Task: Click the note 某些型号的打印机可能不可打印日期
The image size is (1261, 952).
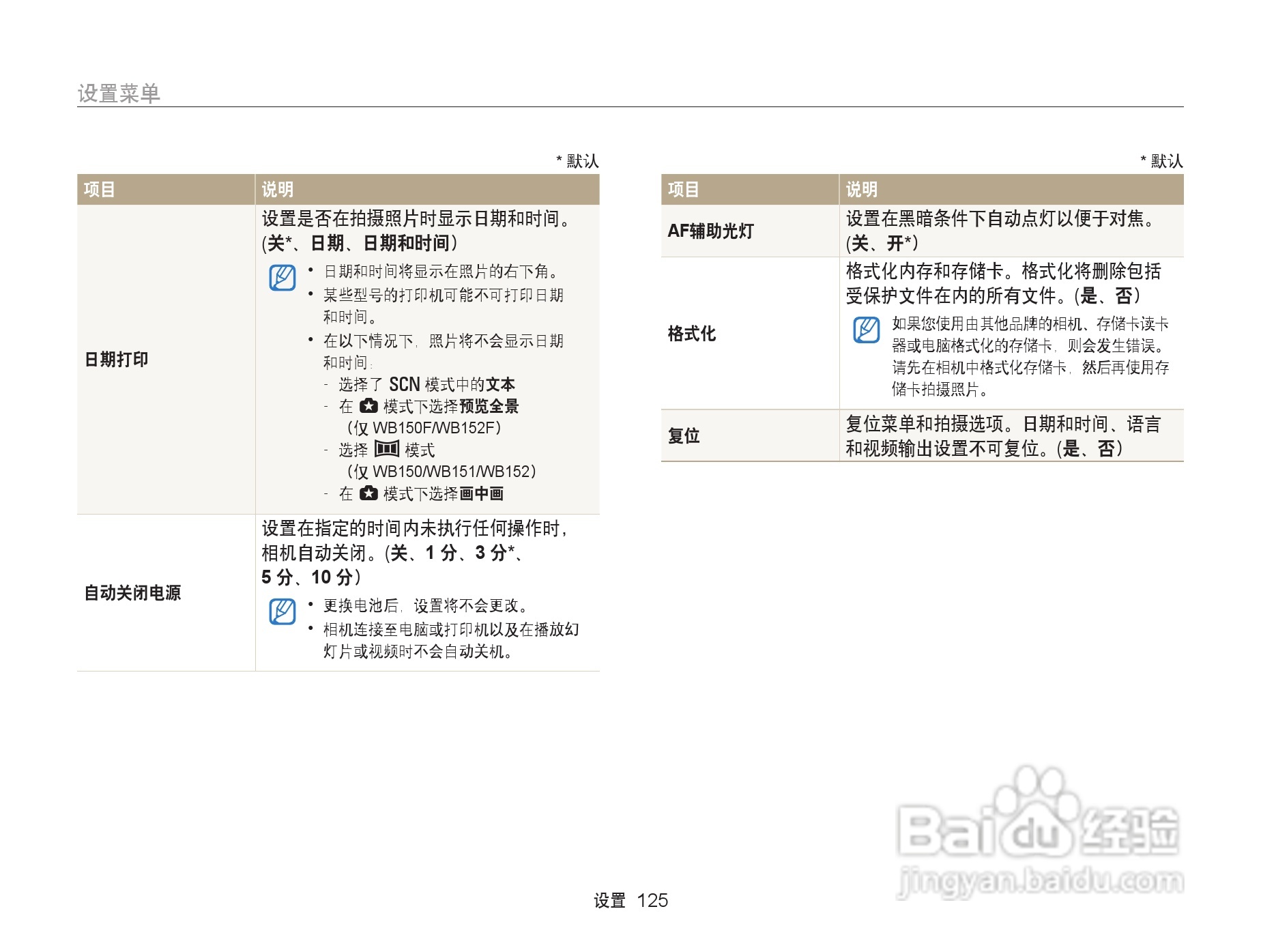Action: pos(444,295)
